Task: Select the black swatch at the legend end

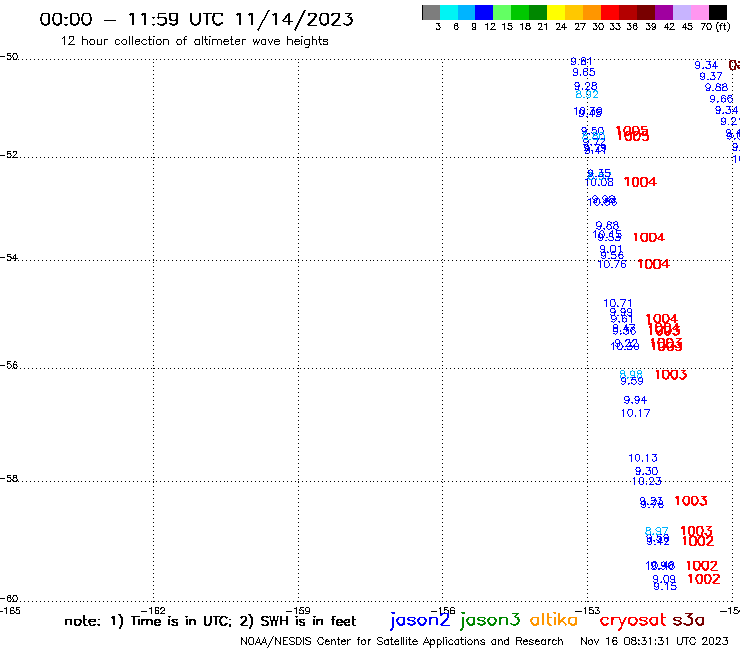Action: click(x=718, y=12)
